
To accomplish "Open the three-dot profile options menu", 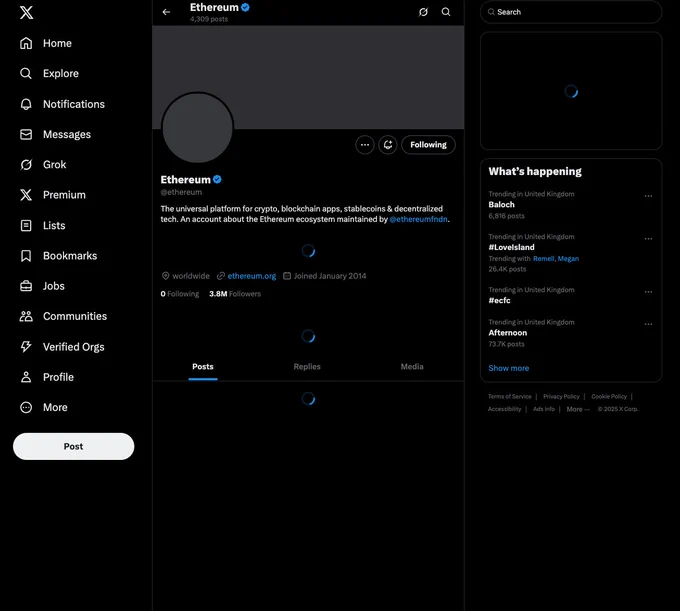I will (x=365, y=145).
